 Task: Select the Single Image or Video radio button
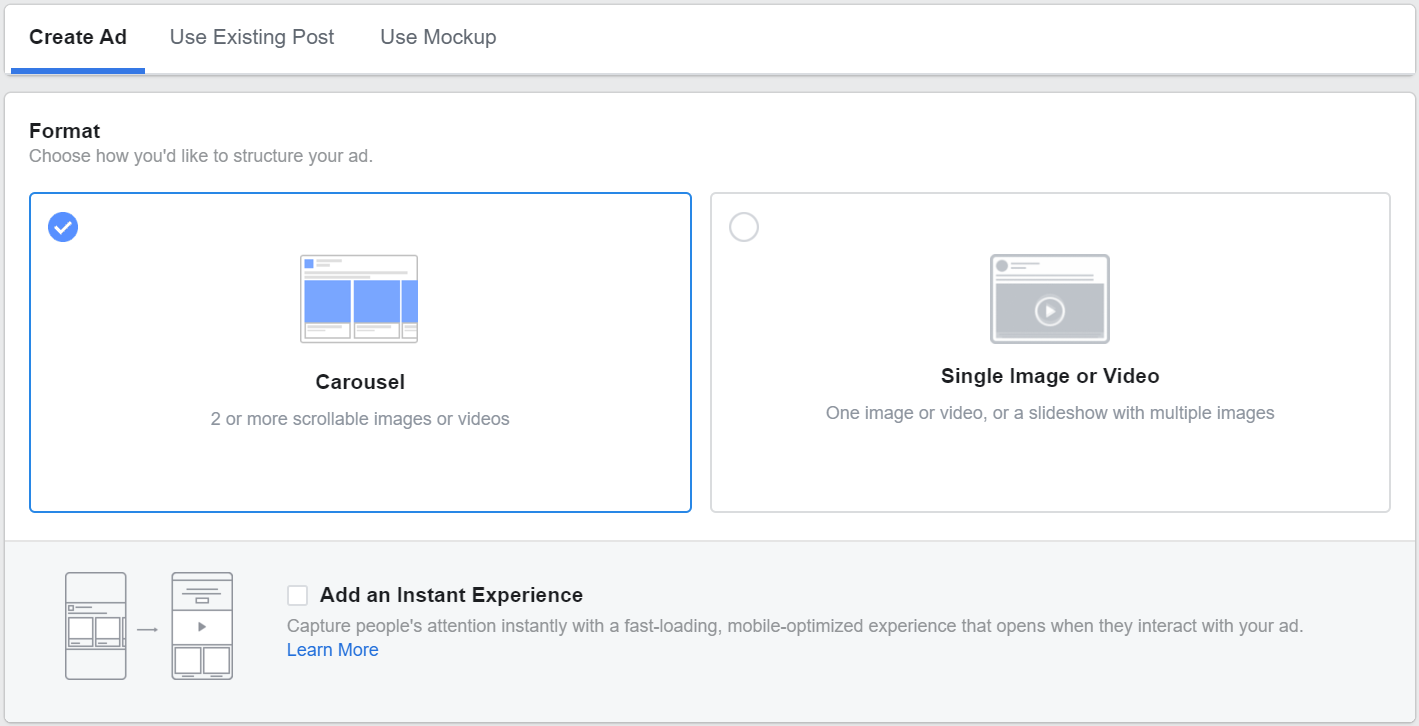coord(744,227)
